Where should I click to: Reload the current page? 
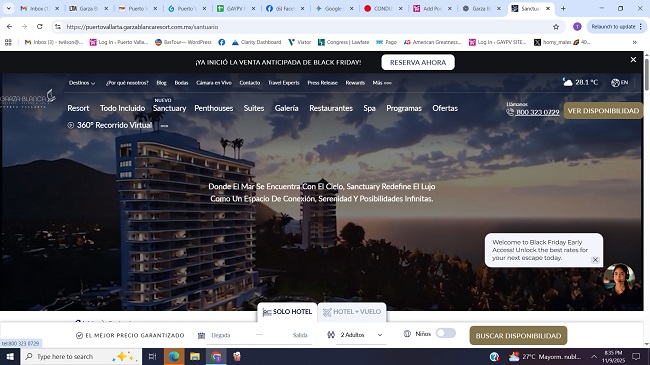pos(40,27)
